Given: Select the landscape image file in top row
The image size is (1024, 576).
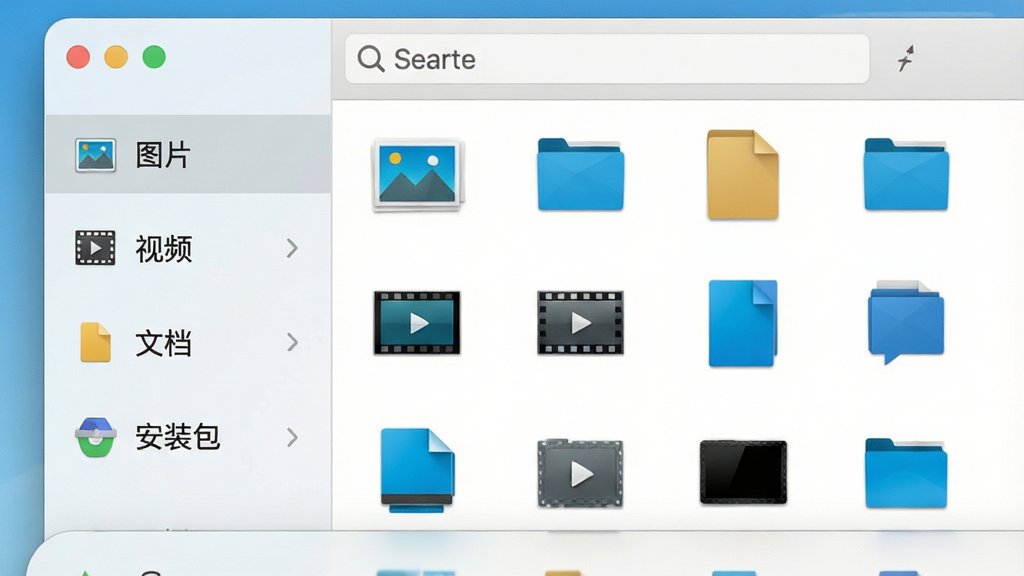Looking at the screenshot, I should [417, 174].
